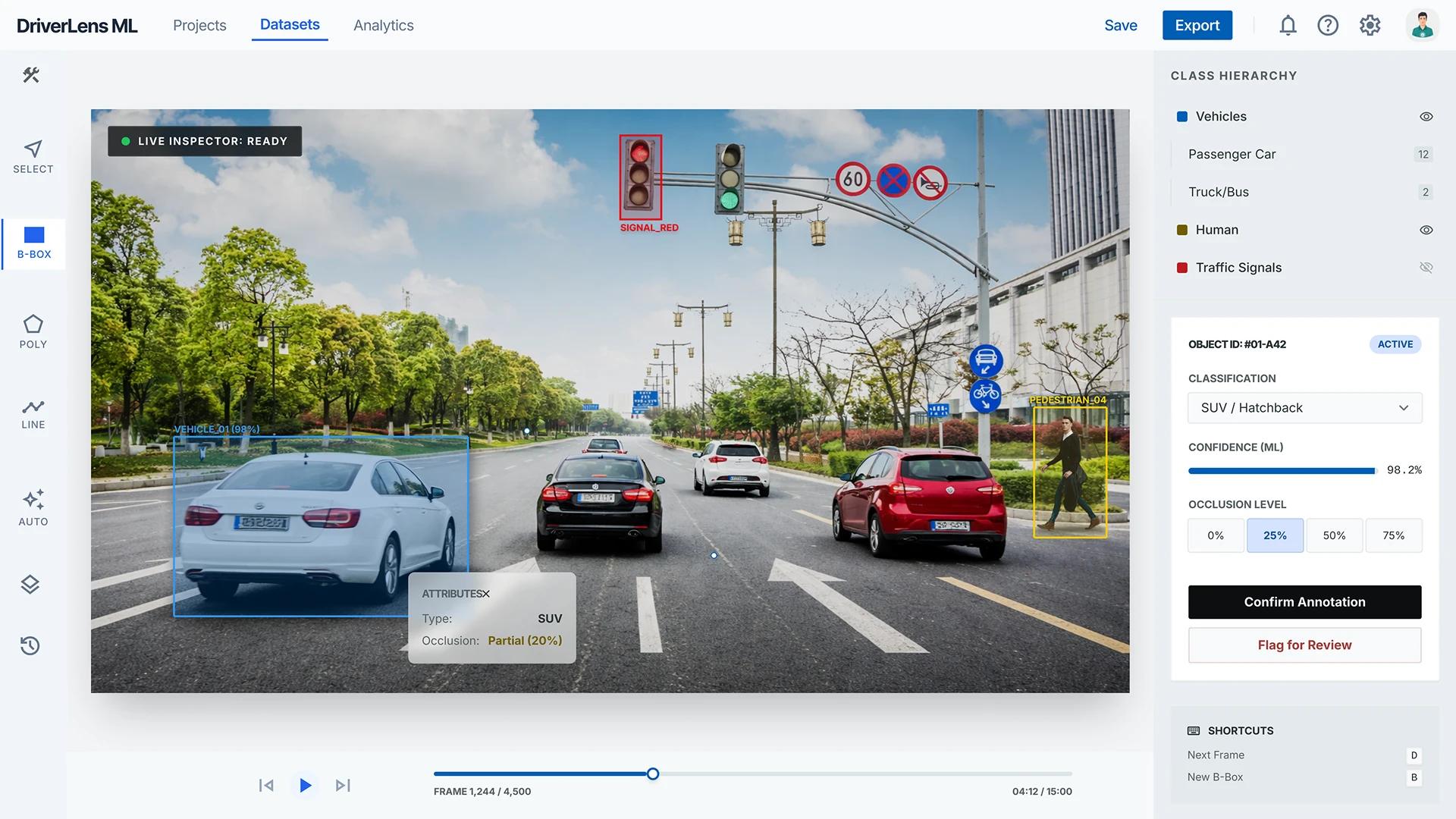This screenshot has width=1456, height=819.
Task: Go to the Projects tab
Action: pyautogui.click(x=199, y=25)
